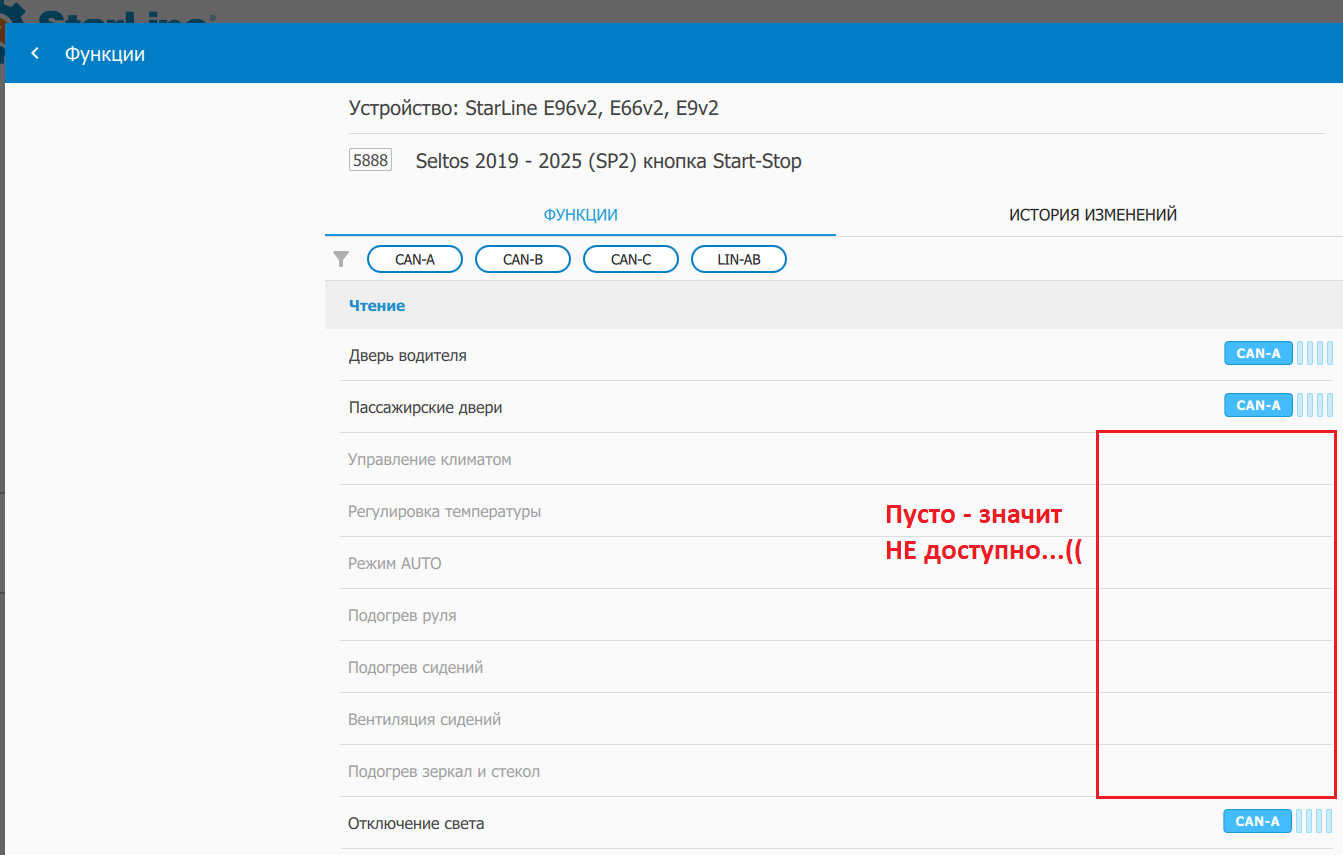Viewport: 1343px width, 855px height.
Task: Click the level bars beside Дверь водителя
Action: (1315, 353)
